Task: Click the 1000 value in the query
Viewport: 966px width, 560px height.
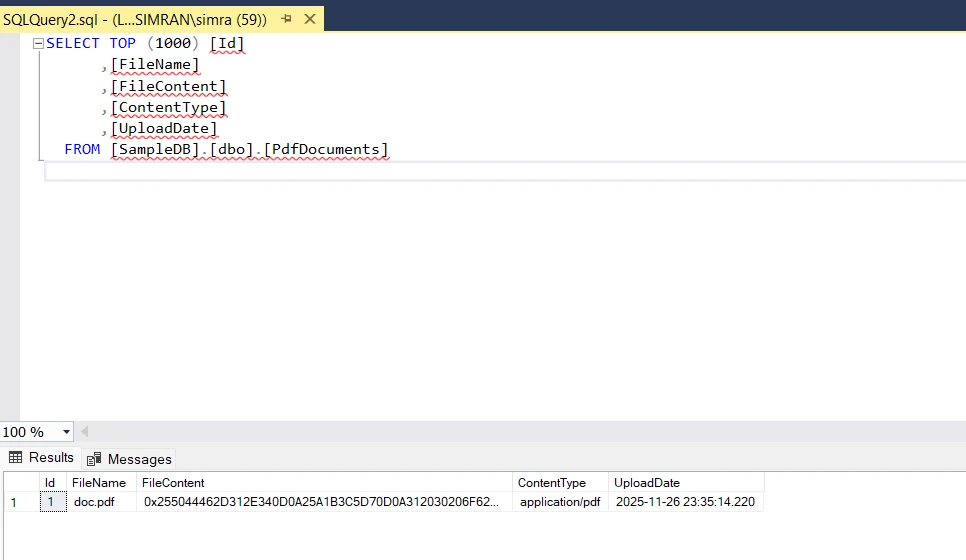Action: pos(172,43)
